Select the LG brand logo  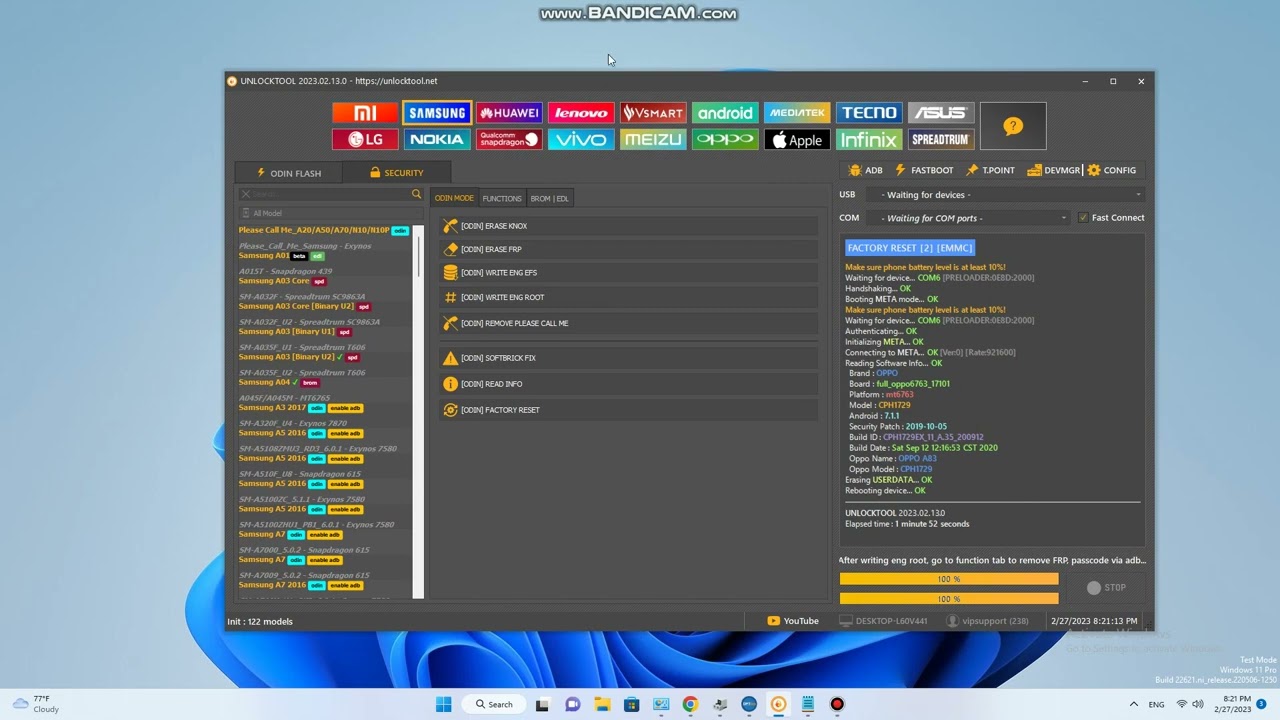point(365,140)
